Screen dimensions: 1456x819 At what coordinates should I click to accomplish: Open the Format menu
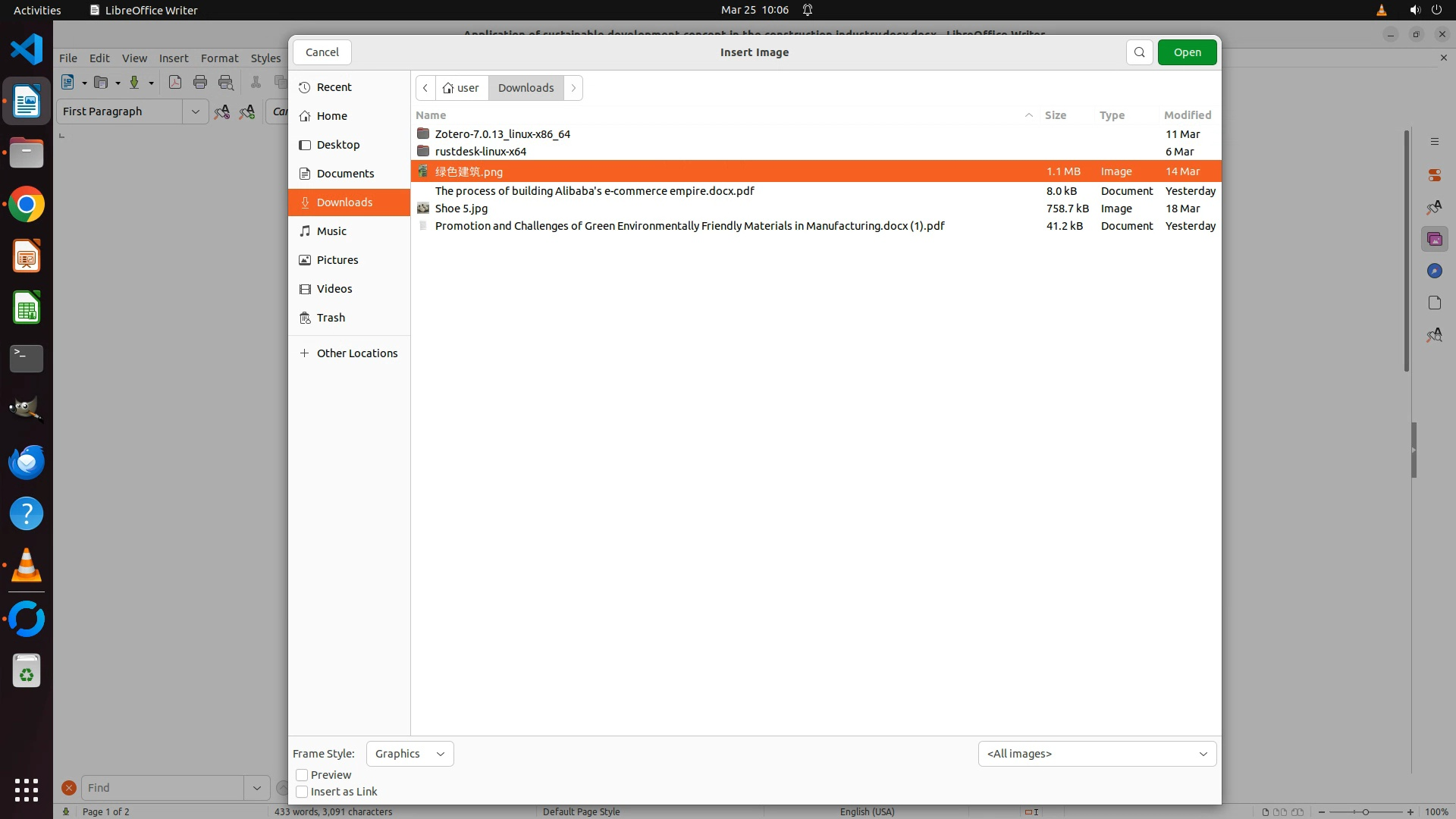point(219,58)
